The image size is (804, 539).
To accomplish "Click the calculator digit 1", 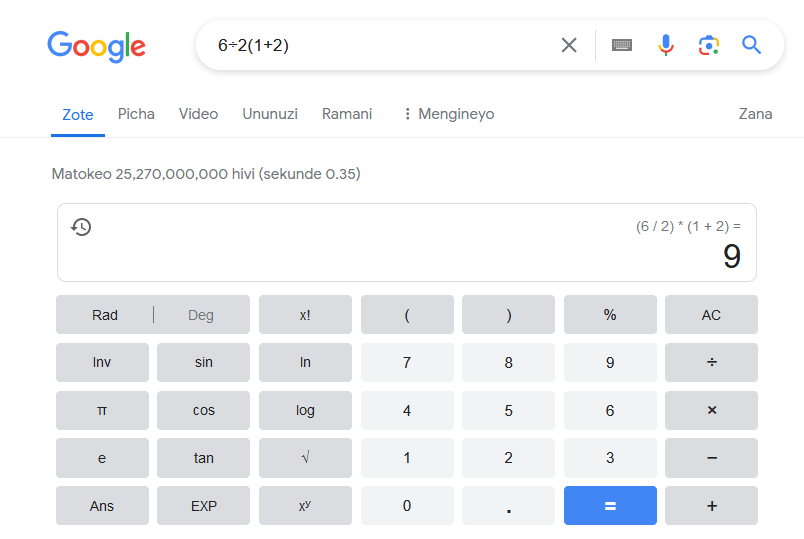I will tap(407, 458).
